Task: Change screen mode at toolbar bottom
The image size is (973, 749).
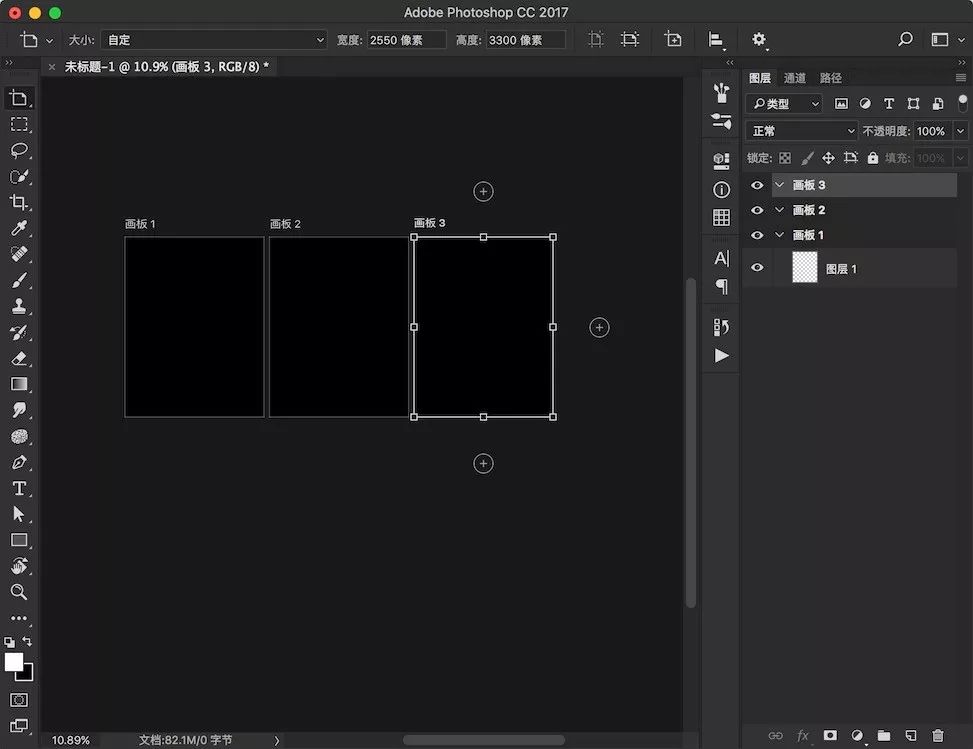Action: coord(19,725)
